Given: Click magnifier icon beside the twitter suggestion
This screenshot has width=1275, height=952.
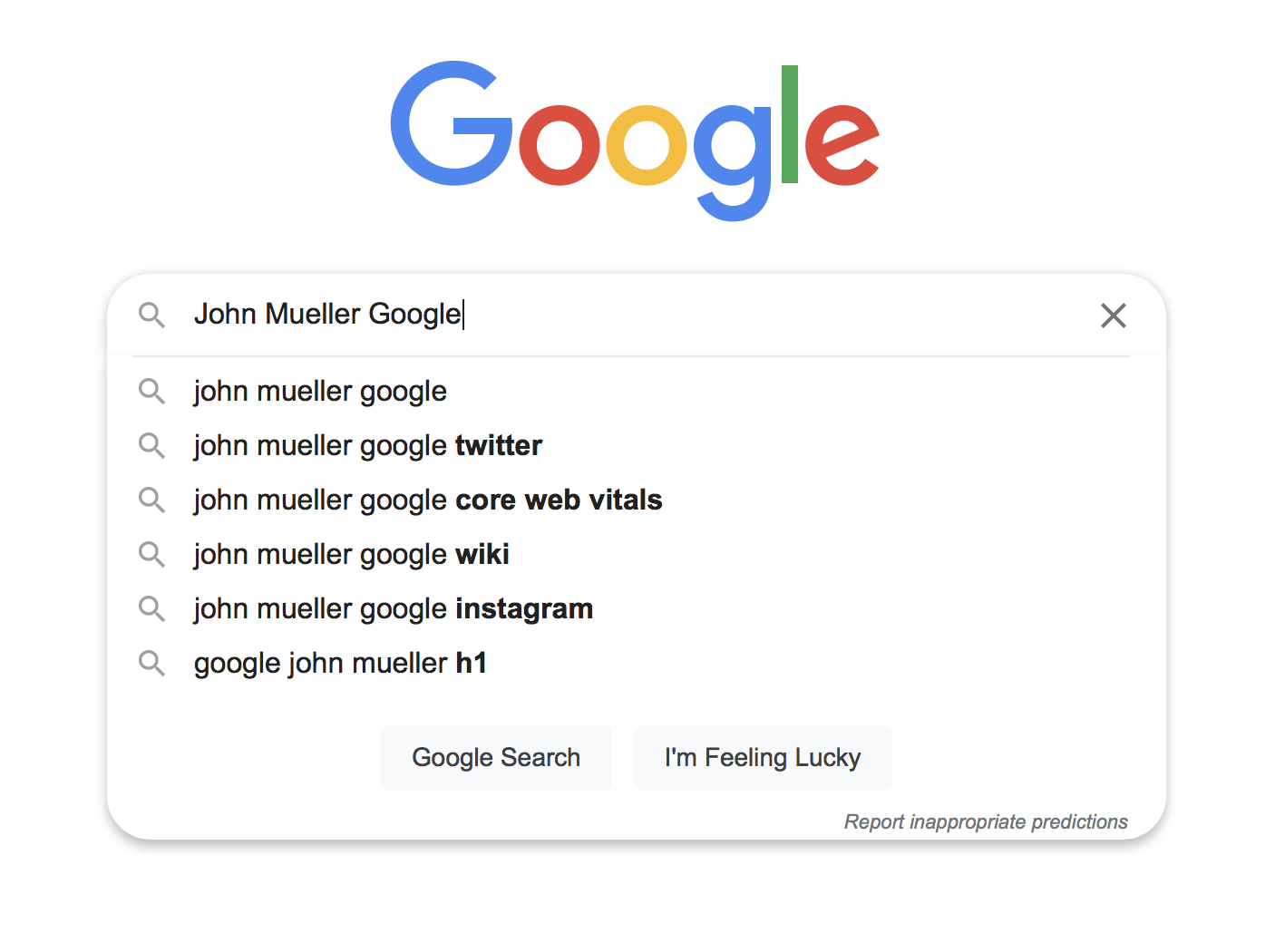Looking at the screenshot, I should point(151,446).
